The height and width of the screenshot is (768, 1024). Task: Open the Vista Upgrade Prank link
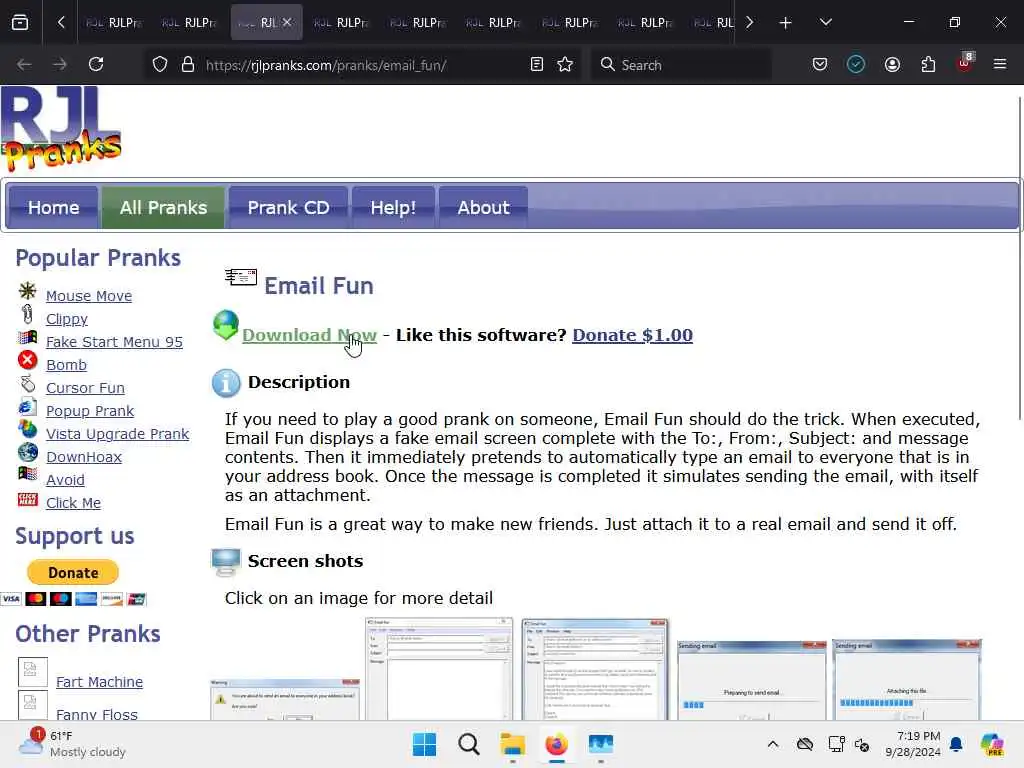pyautogui.click(x=118, y=434)
